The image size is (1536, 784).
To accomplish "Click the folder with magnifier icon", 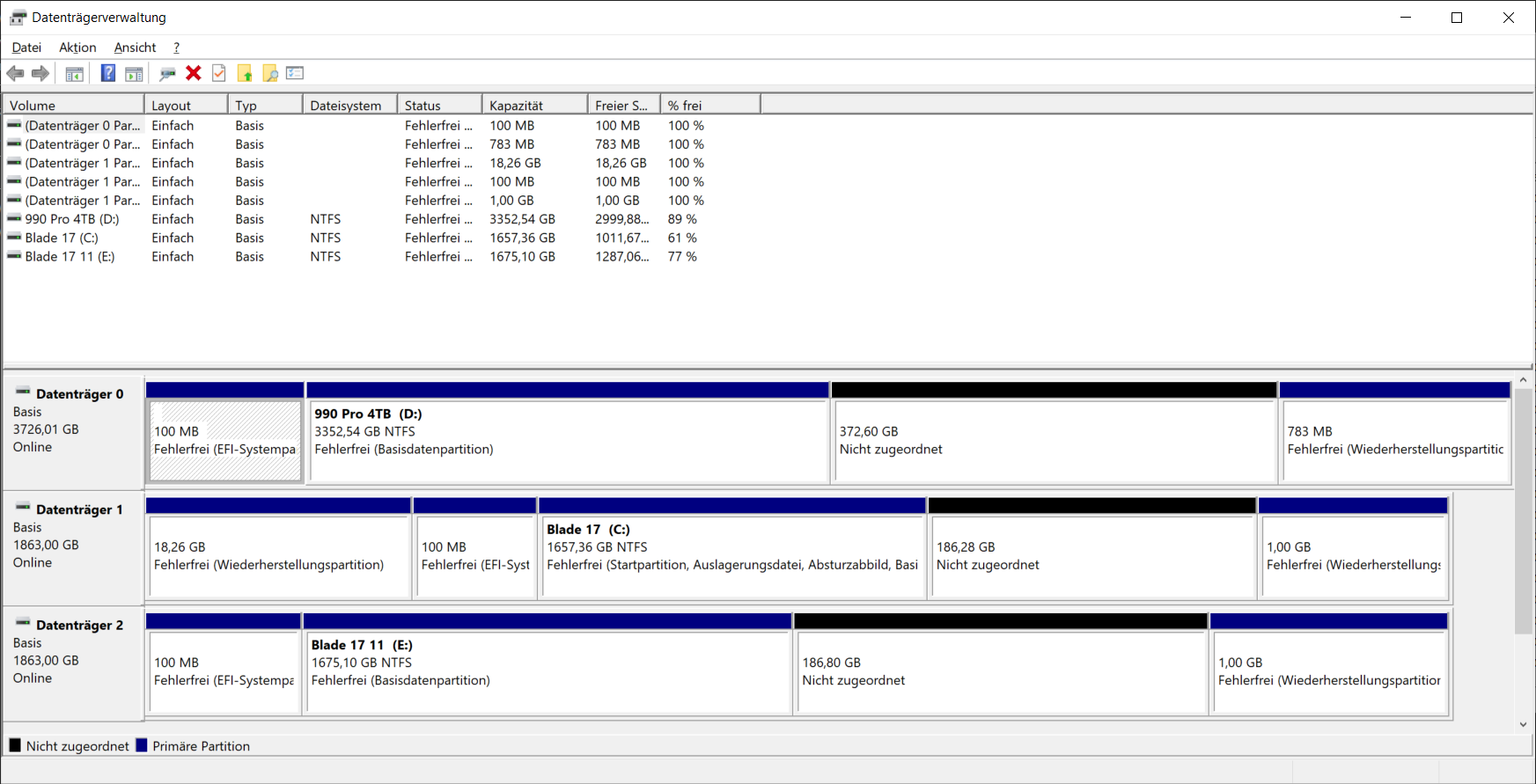I will 270,74.
